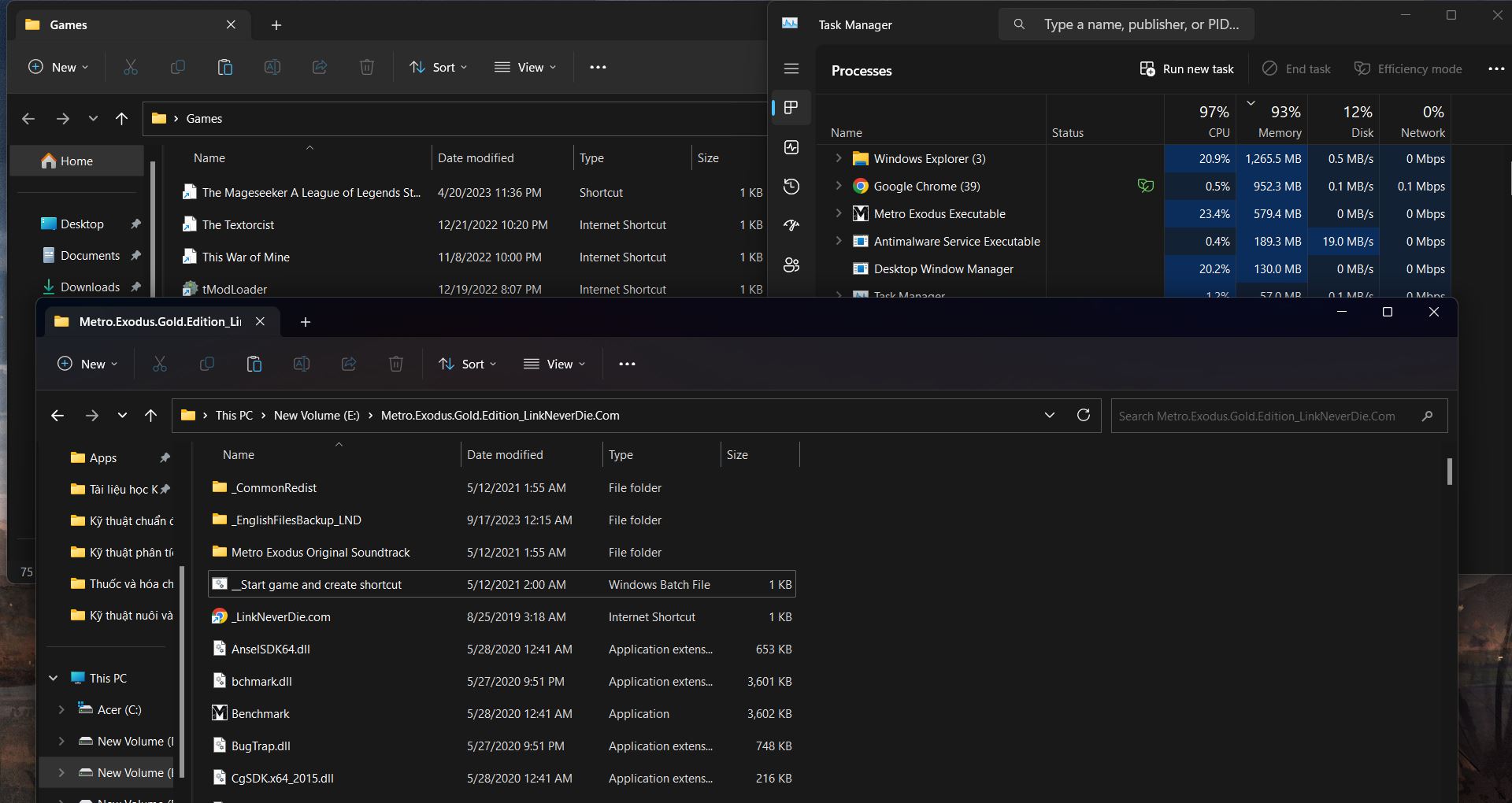1512x803 pixels.
Task: Click Paste icon in Metro Exodus window toolbar
Action: (x=254, y=364)
